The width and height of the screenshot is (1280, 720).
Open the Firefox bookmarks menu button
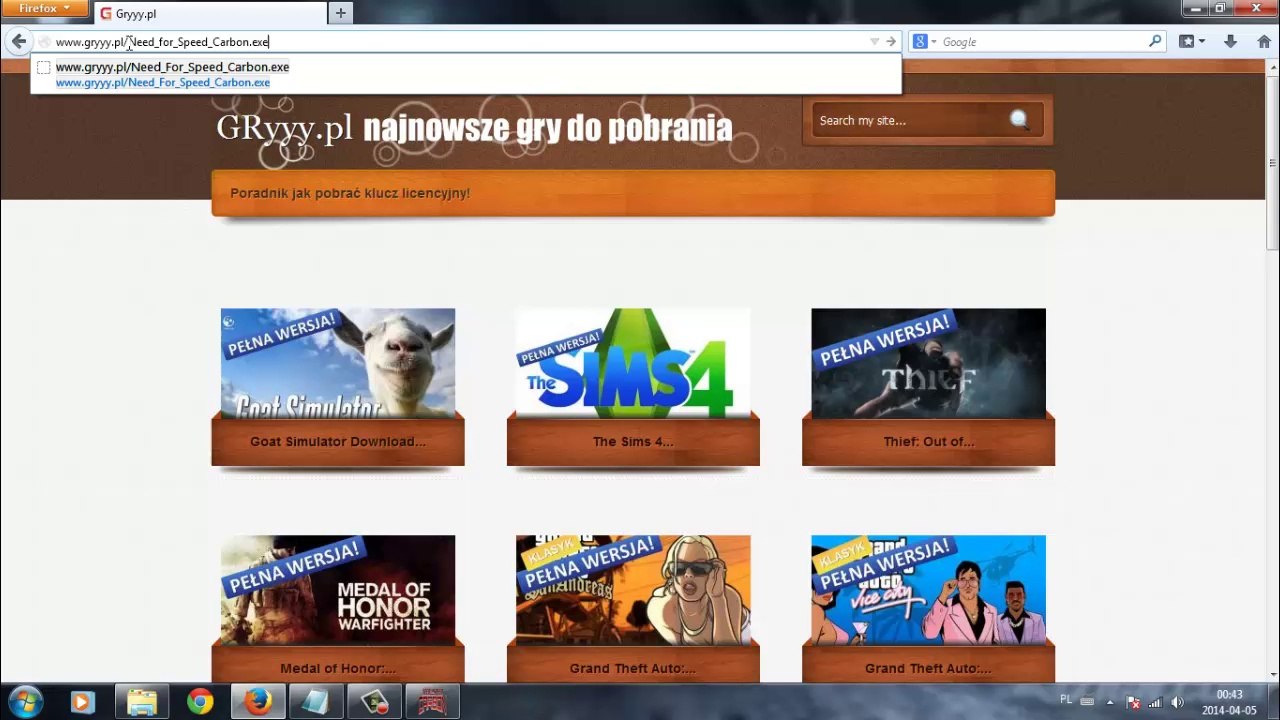tap(1191, 42)
